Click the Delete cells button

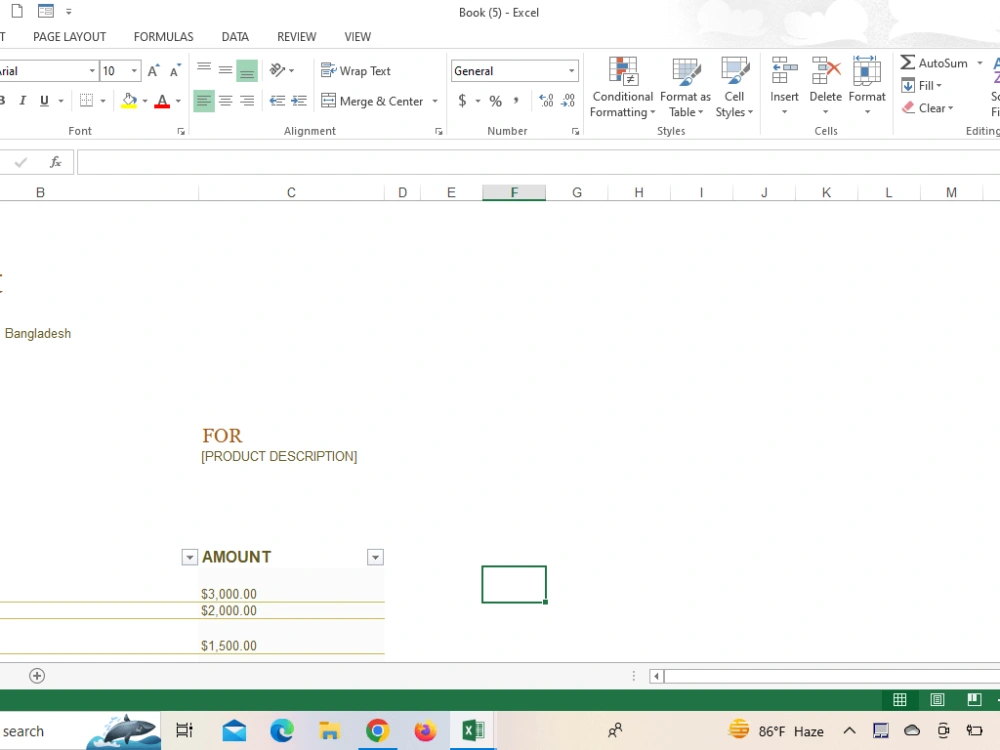pos(825,79)
